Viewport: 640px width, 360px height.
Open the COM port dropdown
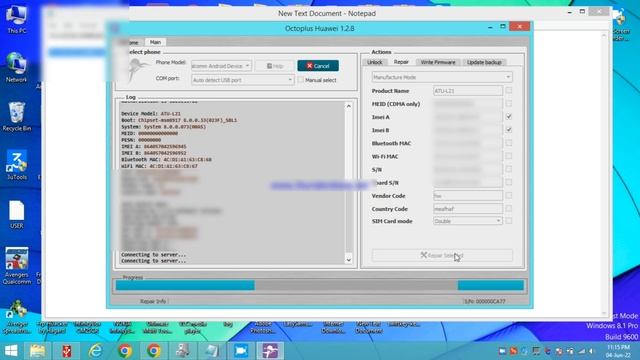click(x=242, y=80)
